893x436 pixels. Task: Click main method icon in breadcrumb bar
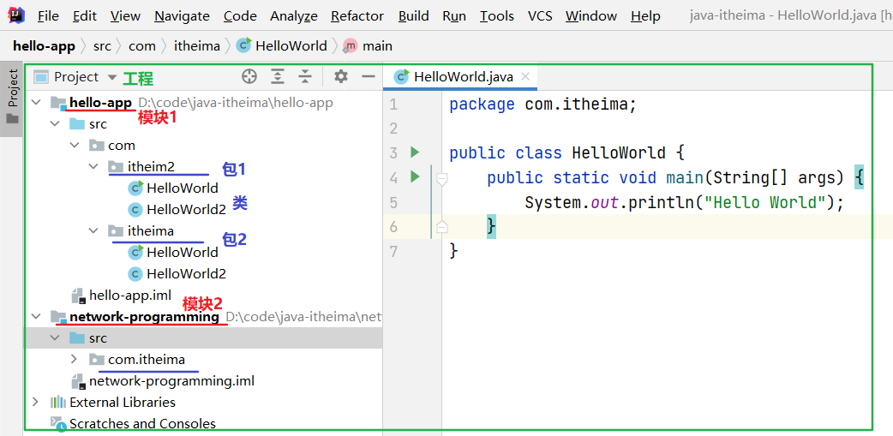click(350, 46)
